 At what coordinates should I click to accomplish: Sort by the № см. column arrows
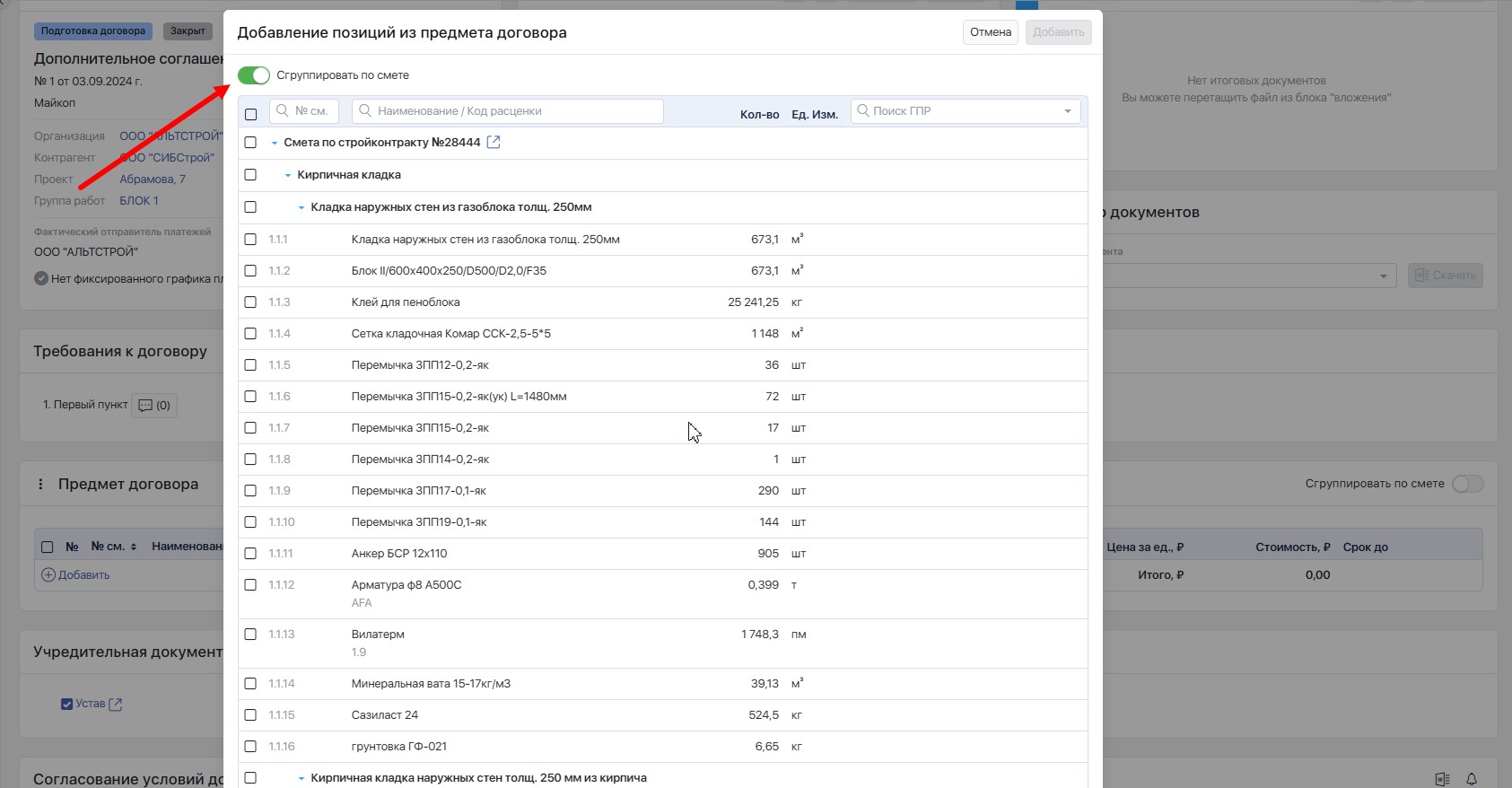(x=134, y=547)
